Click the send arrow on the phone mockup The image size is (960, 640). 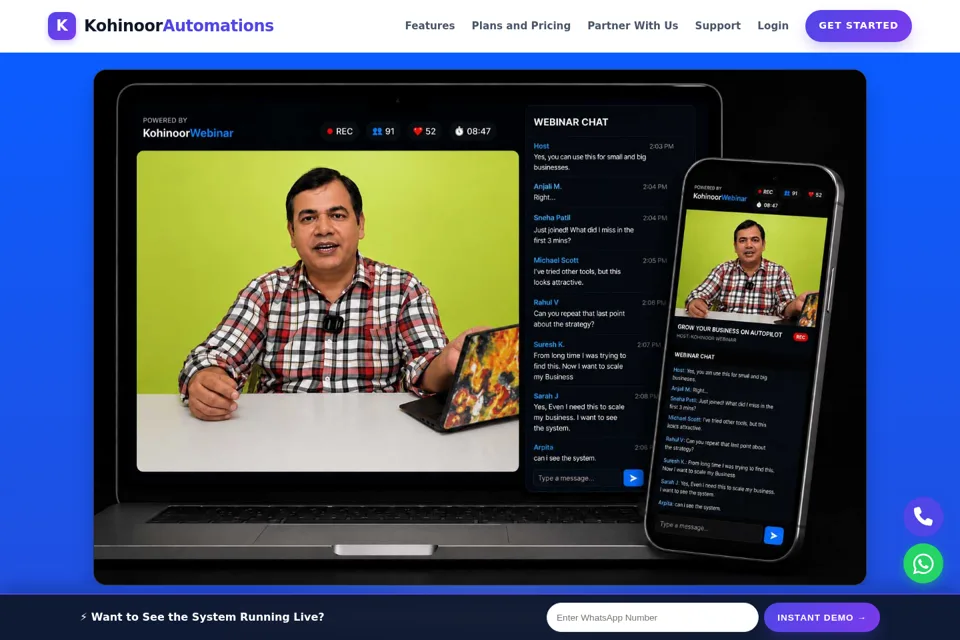click(774, 536)
